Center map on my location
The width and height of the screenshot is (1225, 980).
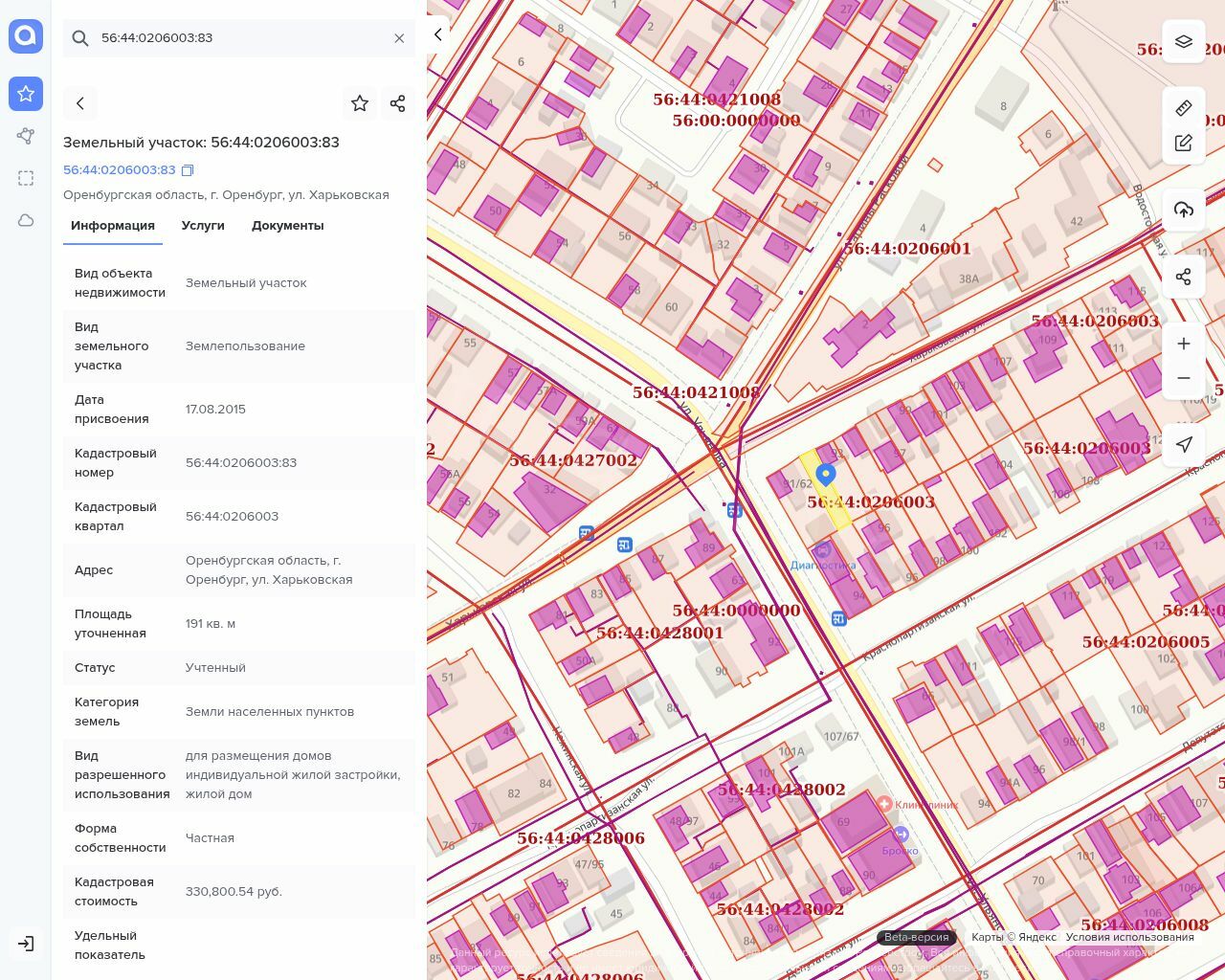click(1184, 444)
